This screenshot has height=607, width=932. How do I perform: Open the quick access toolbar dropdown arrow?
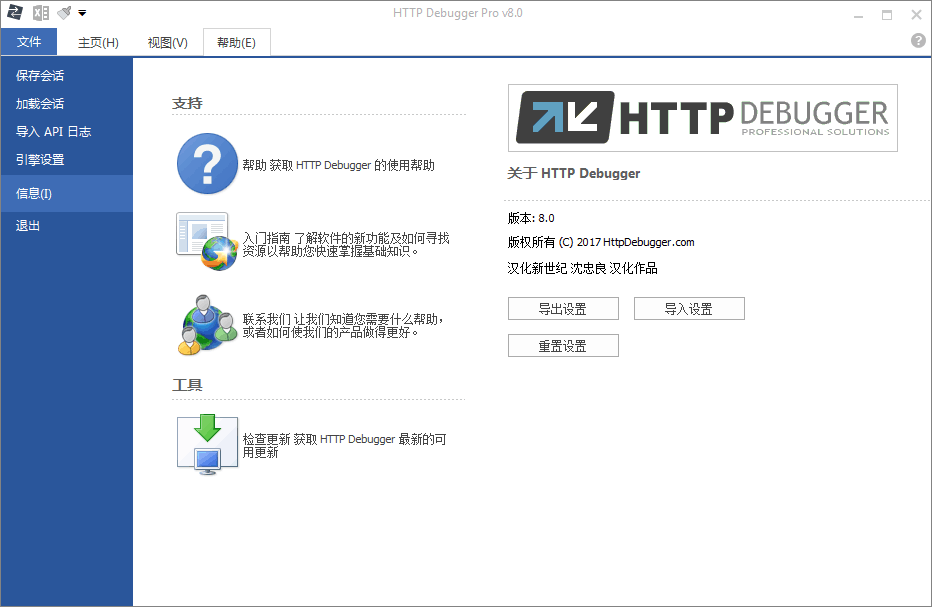pyautogui.click(x=82, y=12)
